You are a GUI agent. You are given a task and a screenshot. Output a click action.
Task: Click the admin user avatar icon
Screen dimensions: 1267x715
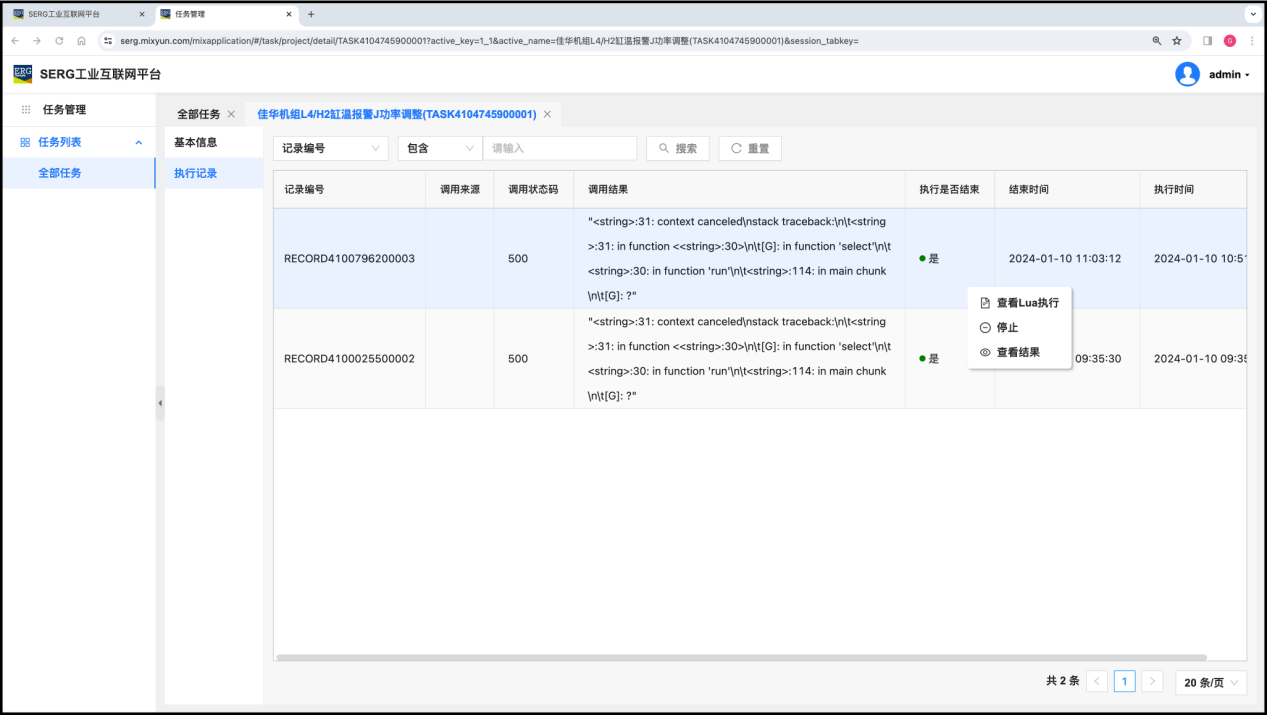coord(1187,74)
